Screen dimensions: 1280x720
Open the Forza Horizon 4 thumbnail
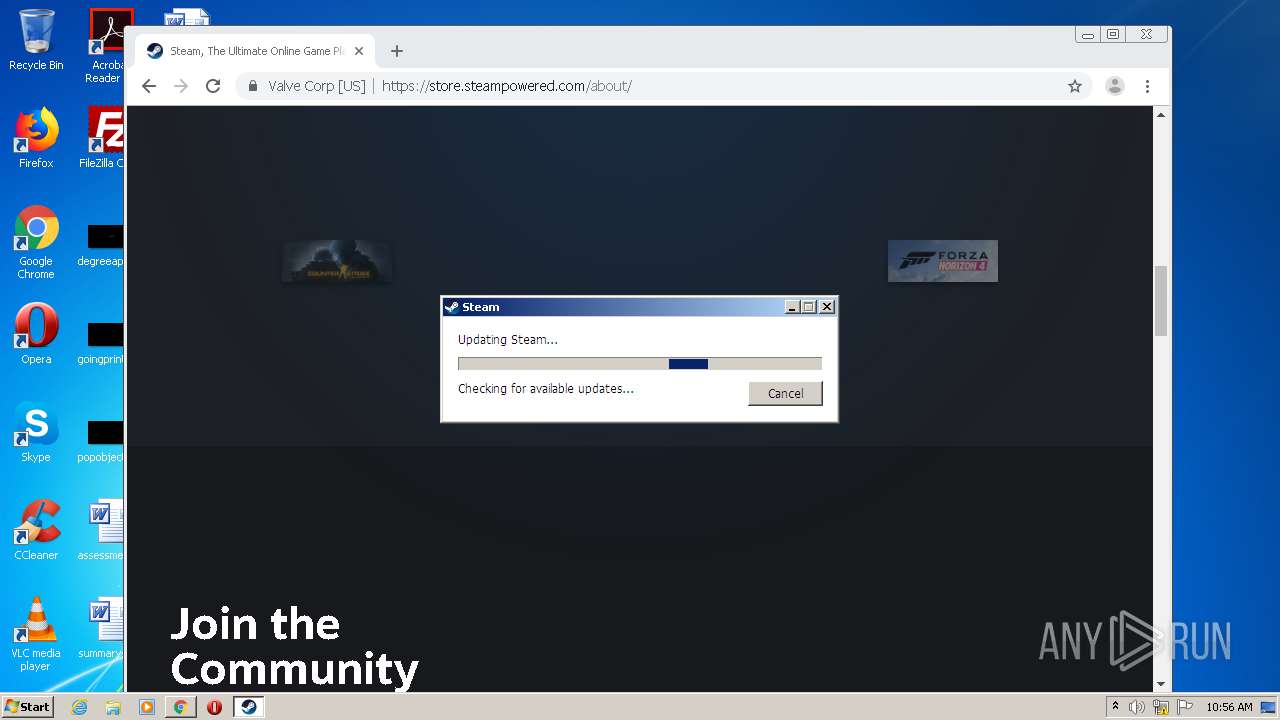coord(943,261)
